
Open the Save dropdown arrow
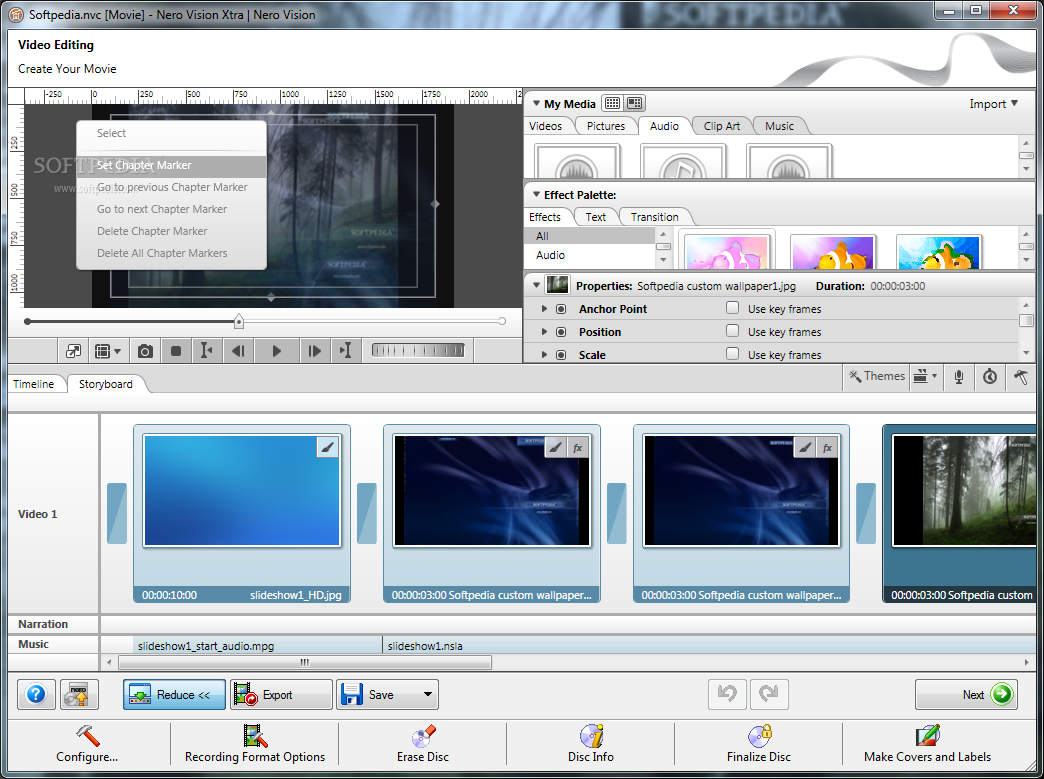(427, 694)
